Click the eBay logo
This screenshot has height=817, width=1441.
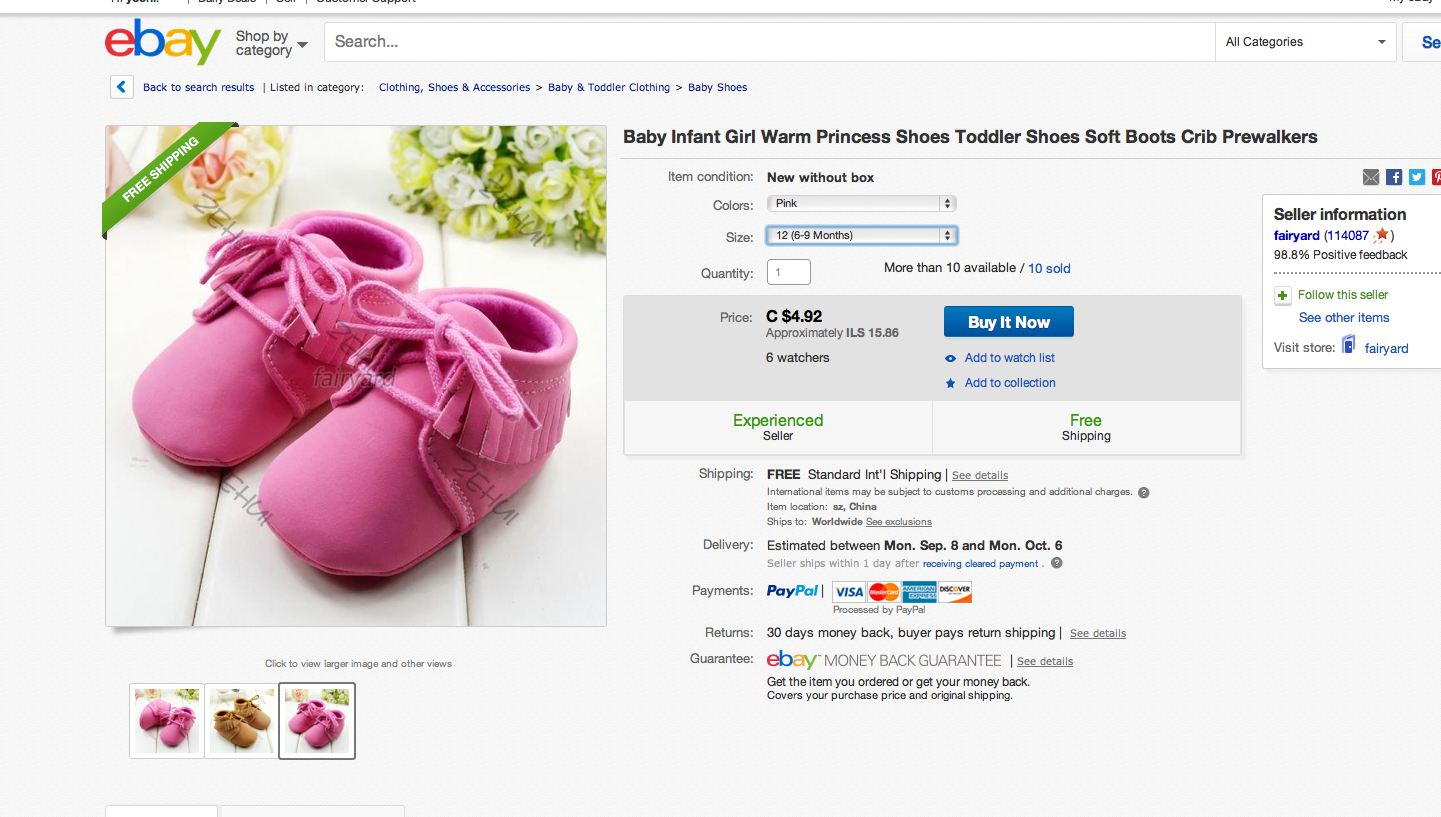[x=162, y=42]
